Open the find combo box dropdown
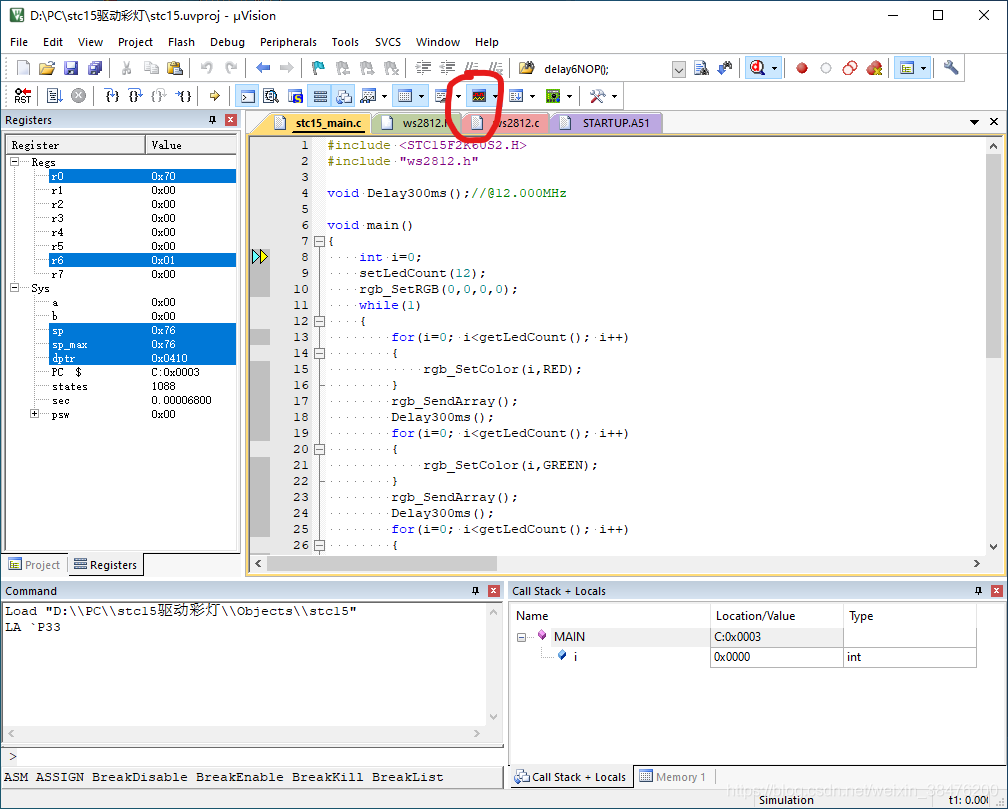Screen dimensions: 1008x809 tap(679, 69)
